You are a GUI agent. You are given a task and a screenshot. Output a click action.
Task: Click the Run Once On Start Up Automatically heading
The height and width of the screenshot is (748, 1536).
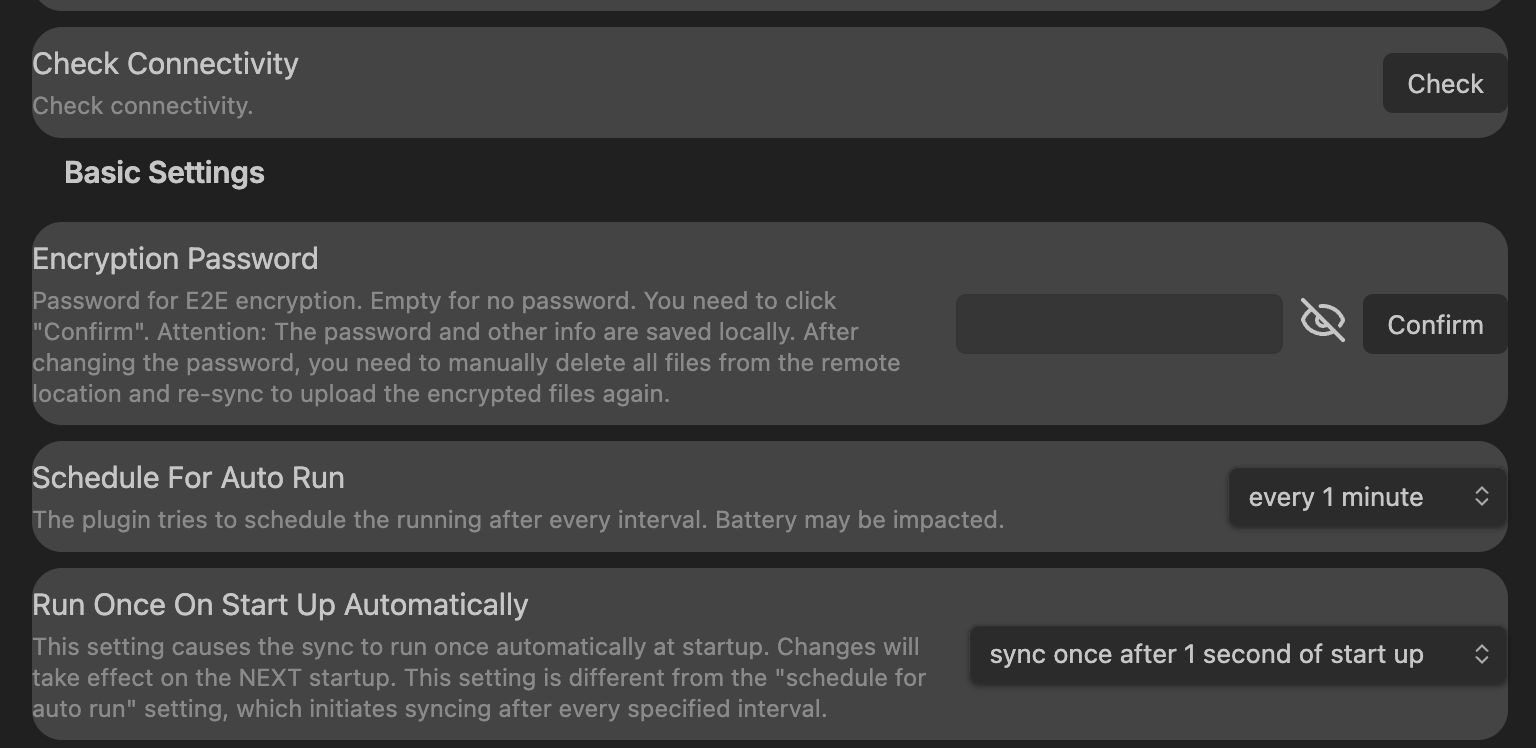pyautogui.click(x=280, y=604)
